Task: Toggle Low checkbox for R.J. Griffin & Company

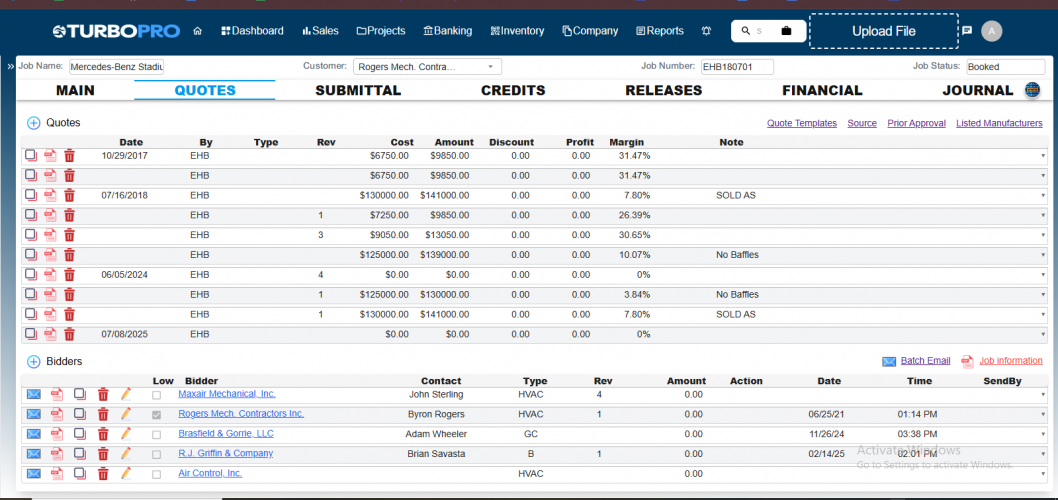Action: point(157,454)
